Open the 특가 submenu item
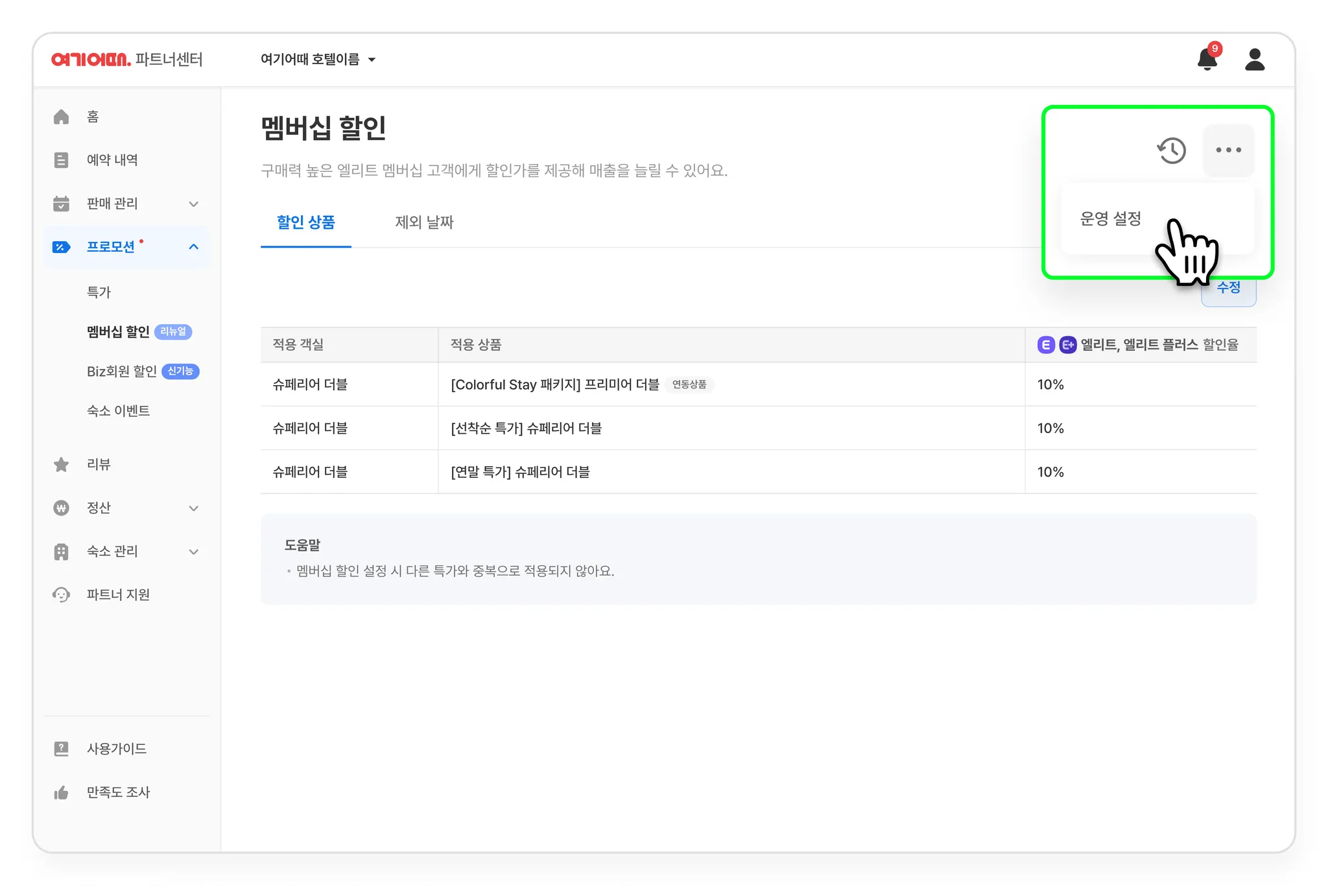The height and width of the screenshot is (896, 1328). pos(99,292)
